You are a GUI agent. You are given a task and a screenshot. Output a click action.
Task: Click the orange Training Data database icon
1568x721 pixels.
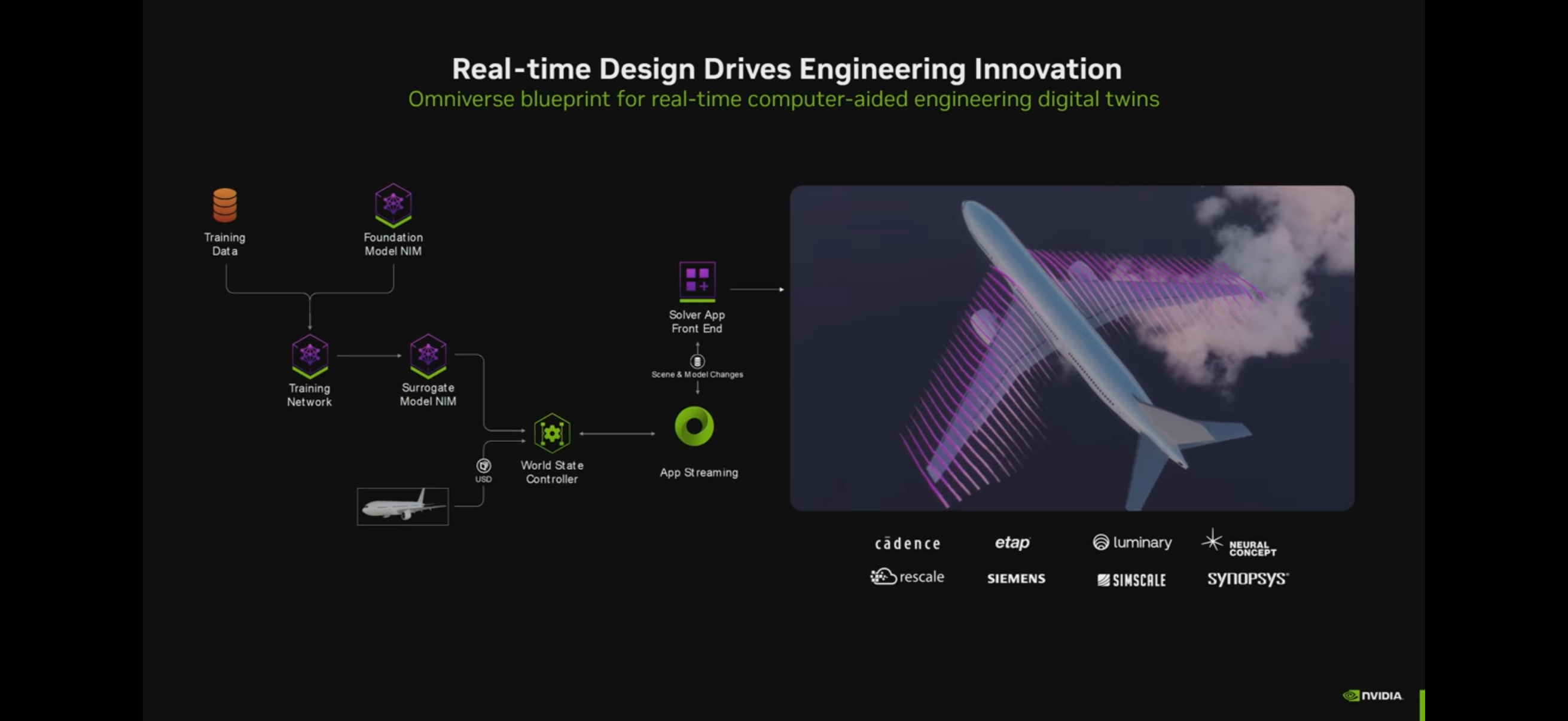[x=225, y=205]
